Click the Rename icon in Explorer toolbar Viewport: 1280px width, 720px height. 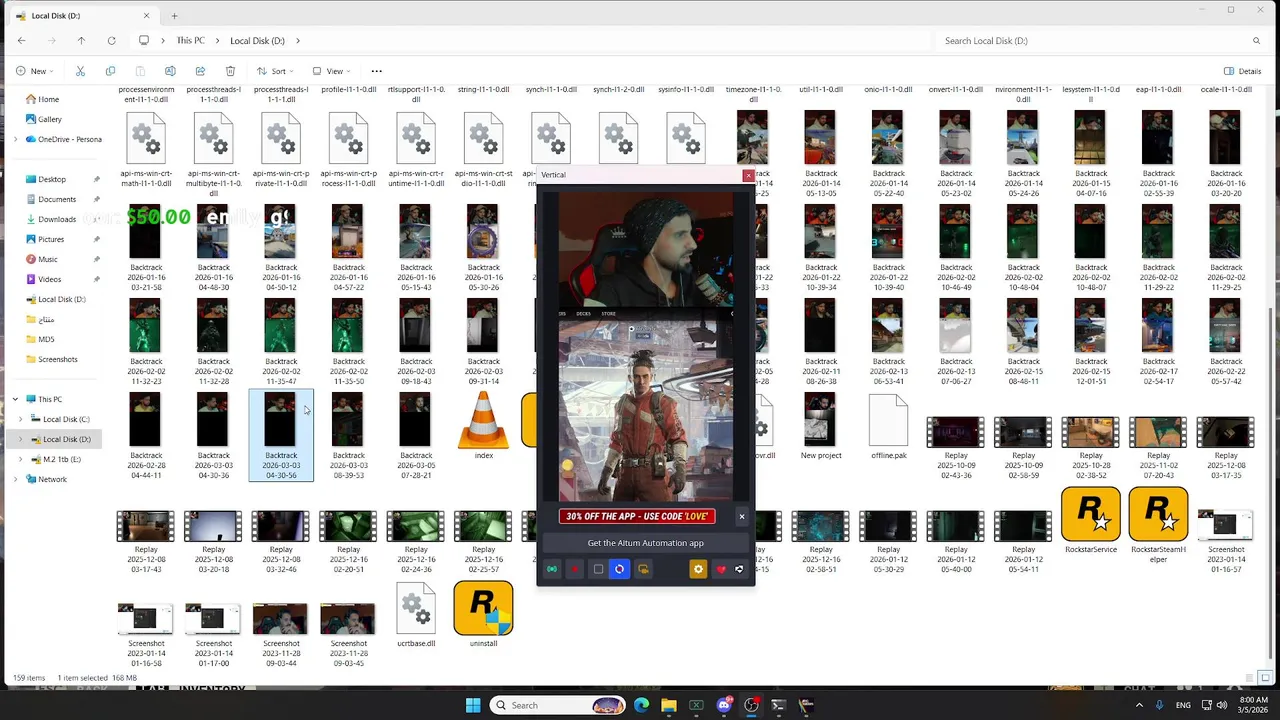pyautogui.click(x=170, y=71)
